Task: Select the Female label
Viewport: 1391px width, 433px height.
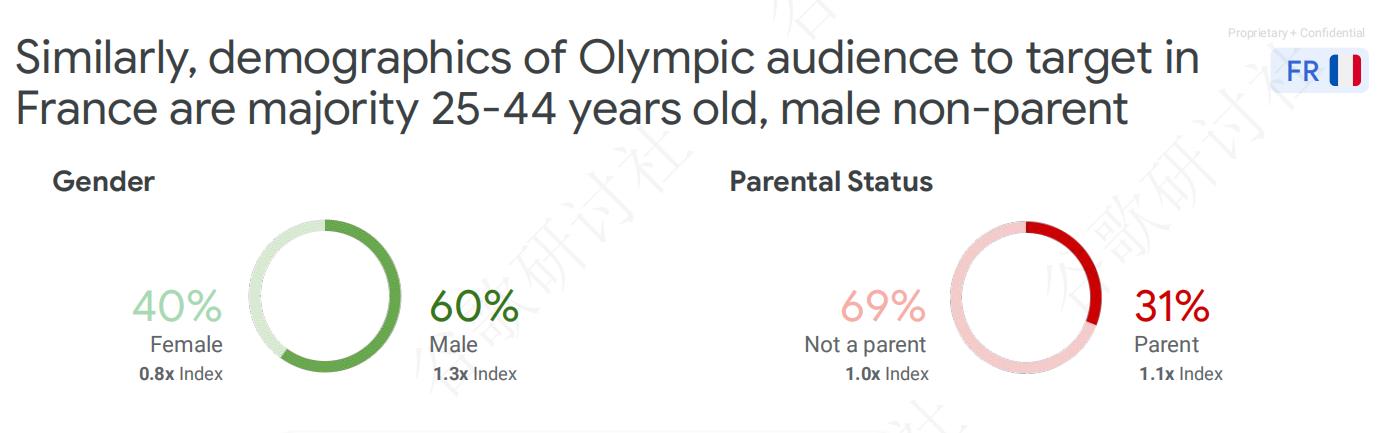Action: coord(186,345)
